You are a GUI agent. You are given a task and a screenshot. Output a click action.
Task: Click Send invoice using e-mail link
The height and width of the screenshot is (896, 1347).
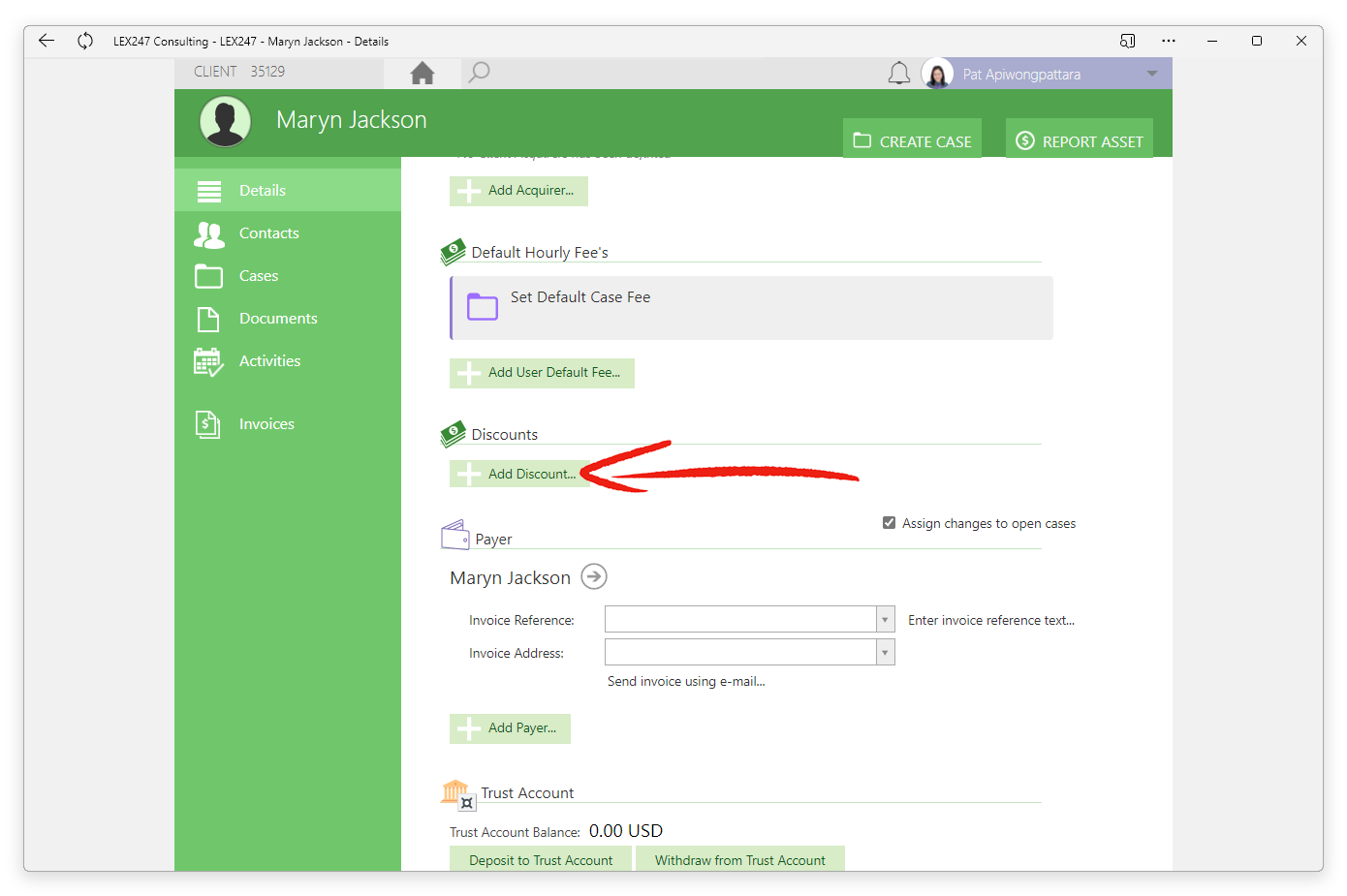point(686,682)
